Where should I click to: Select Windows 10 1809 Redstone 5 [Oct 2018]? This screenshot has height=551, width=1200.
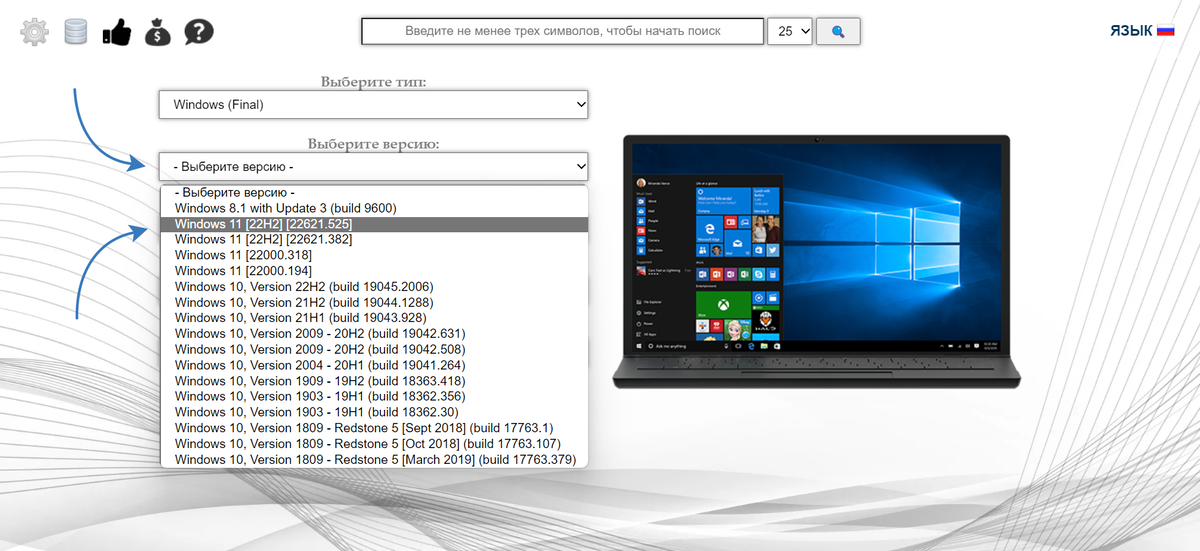tap(375, 443)
